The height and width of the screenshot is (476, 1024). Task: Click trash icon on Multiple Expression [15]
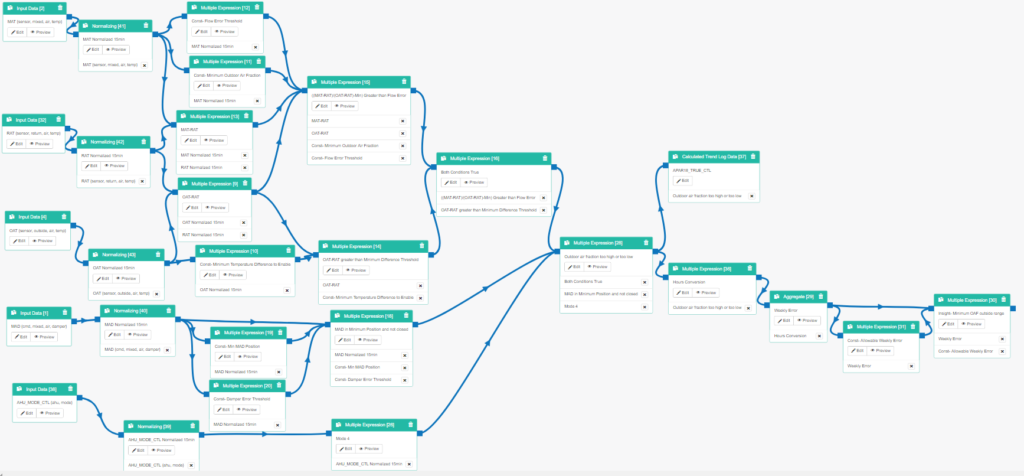pyautogui.click(x=404, y=82)
